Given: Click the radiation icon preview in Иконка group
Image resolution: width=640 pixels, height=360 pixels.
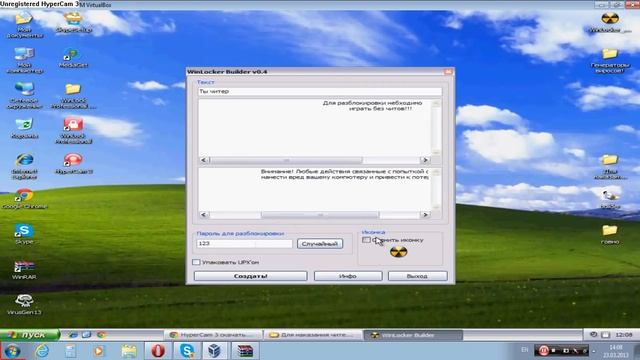Looking at the screenshot, I should tap(398, 252).
